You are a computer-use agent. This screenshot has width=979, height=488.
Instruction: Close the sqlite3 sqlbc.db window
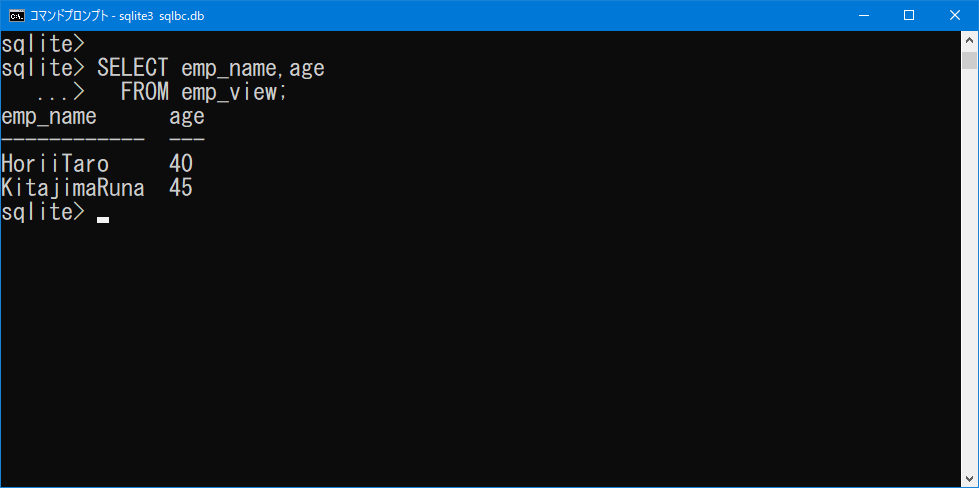point(955,16)
